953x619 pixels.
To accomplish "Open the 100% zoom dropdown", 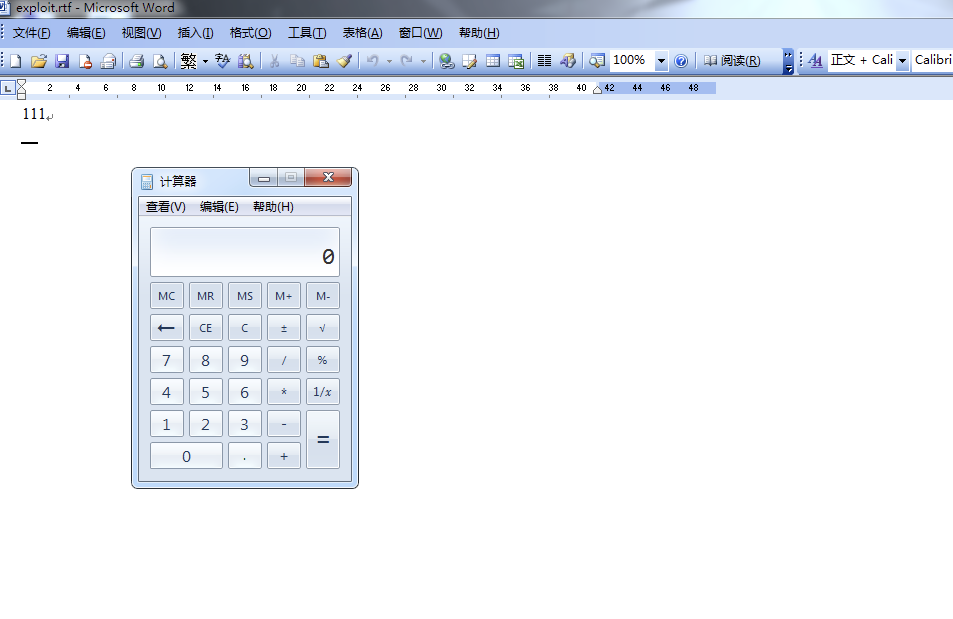I will pos(661,61).
